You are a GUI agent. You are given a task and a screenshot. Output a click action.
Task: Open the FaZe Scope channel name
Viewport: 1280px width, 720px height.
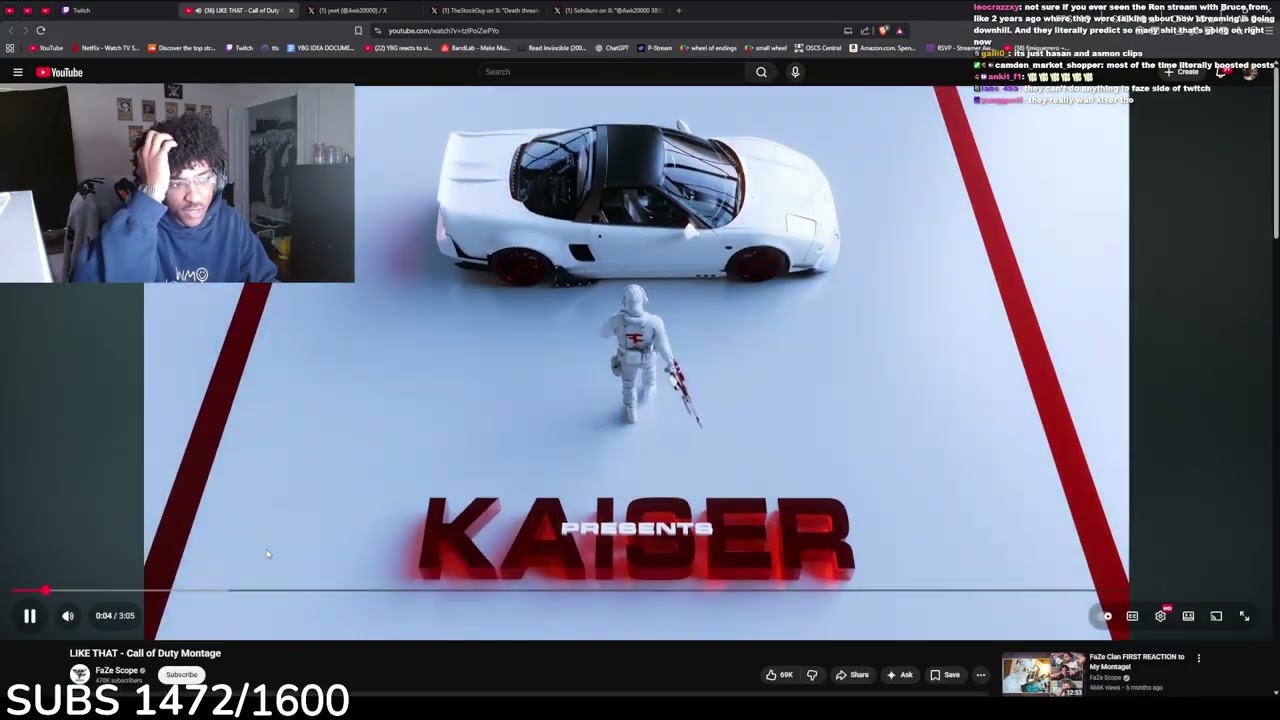pyautogui.click(x=117, y=670)
